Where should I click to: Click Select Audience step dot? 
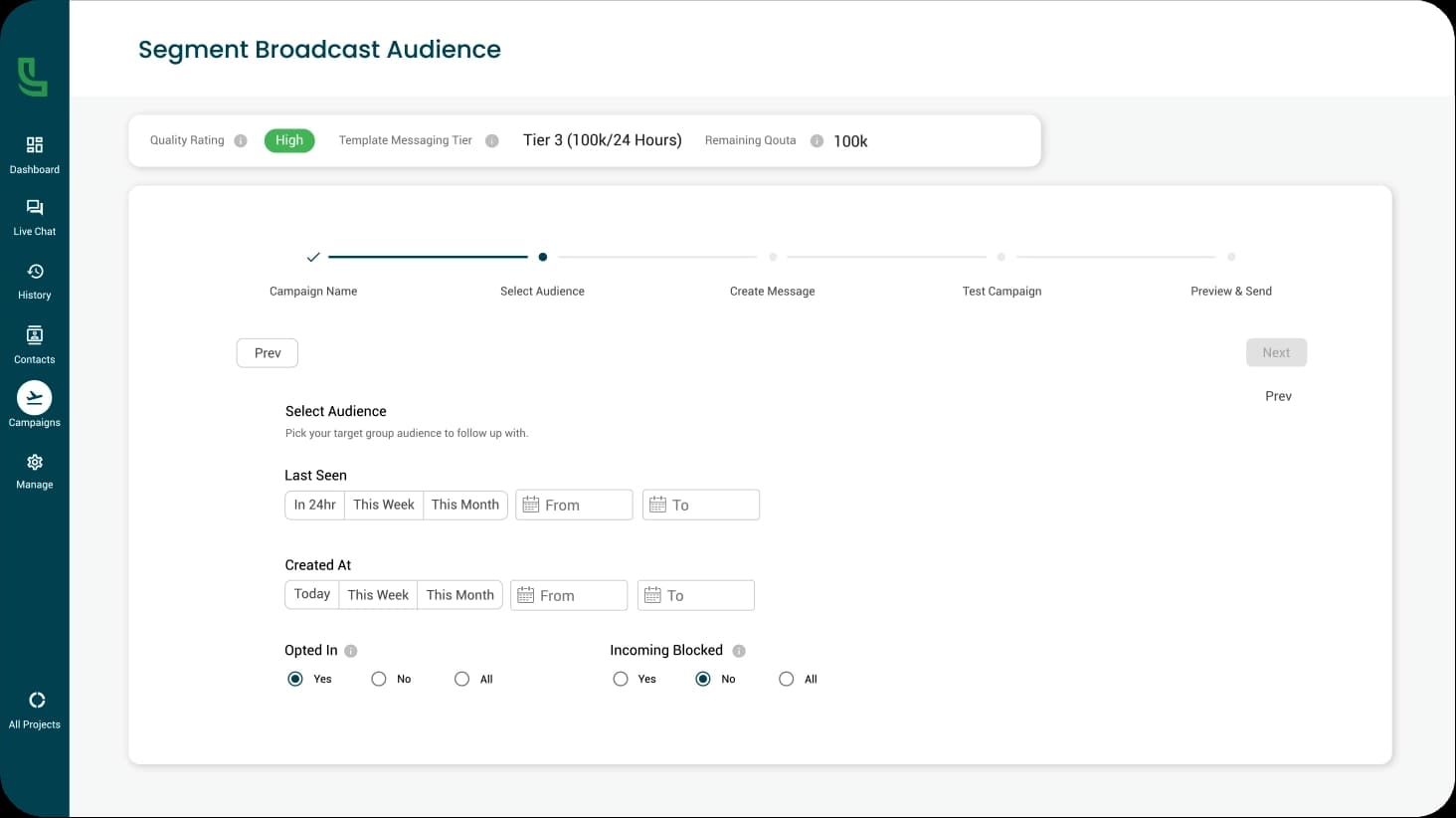click(x=542, y=257)
